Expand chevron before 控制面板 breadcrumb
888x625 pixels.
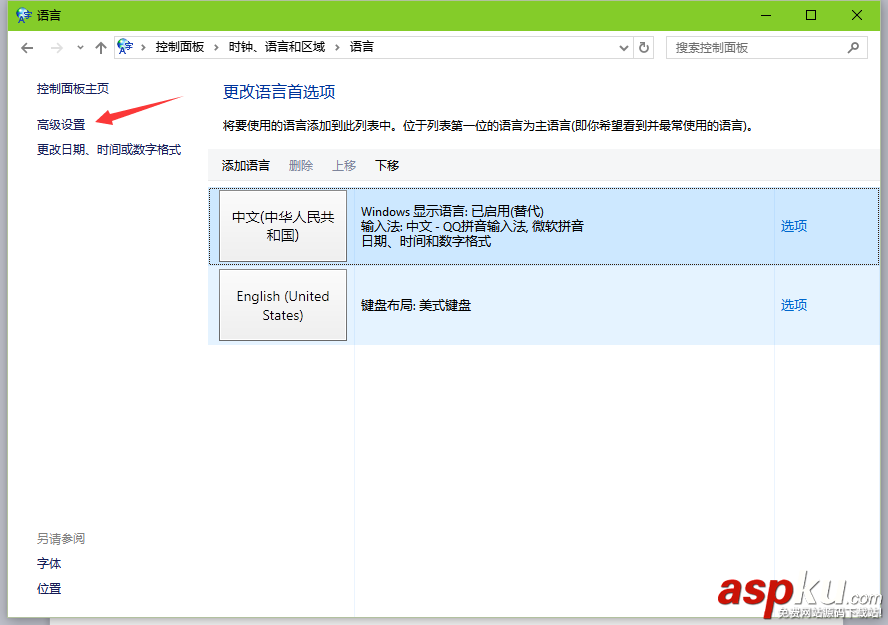point(143,48)
